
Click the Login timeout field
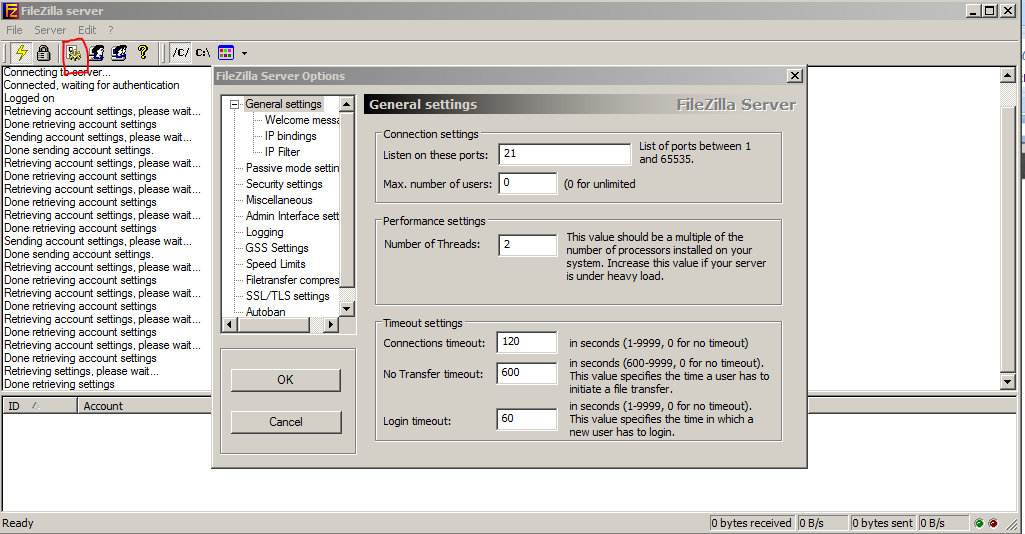click(527, 418)
